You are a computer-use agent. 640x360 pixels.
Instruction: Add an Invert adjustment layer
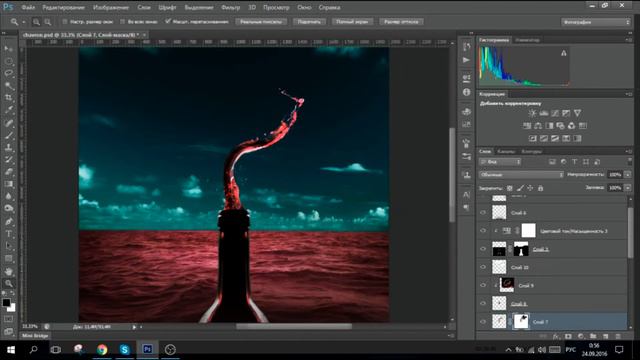533,138
